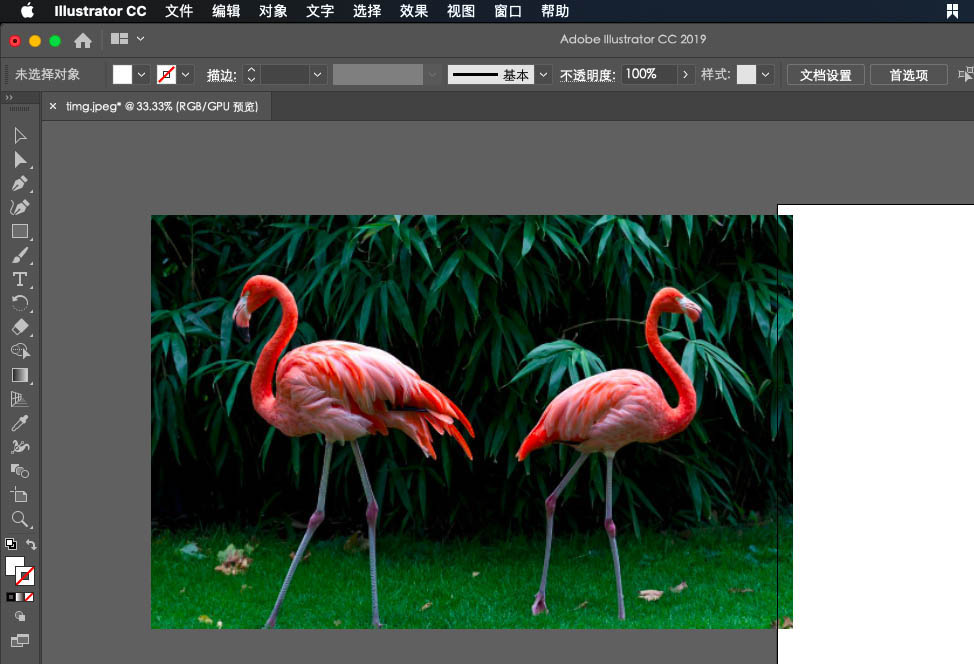Viewport: 974px width, 664px height.
Task: Click the 首选项 button
Action: pos(908,75)
